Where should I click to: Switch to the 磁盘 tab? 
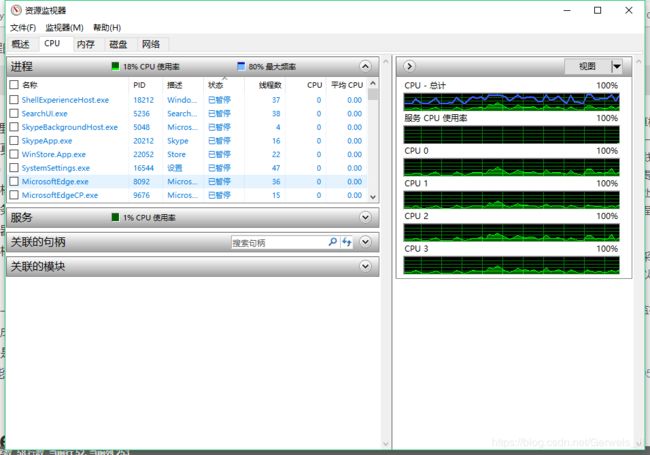click(118, 44)
